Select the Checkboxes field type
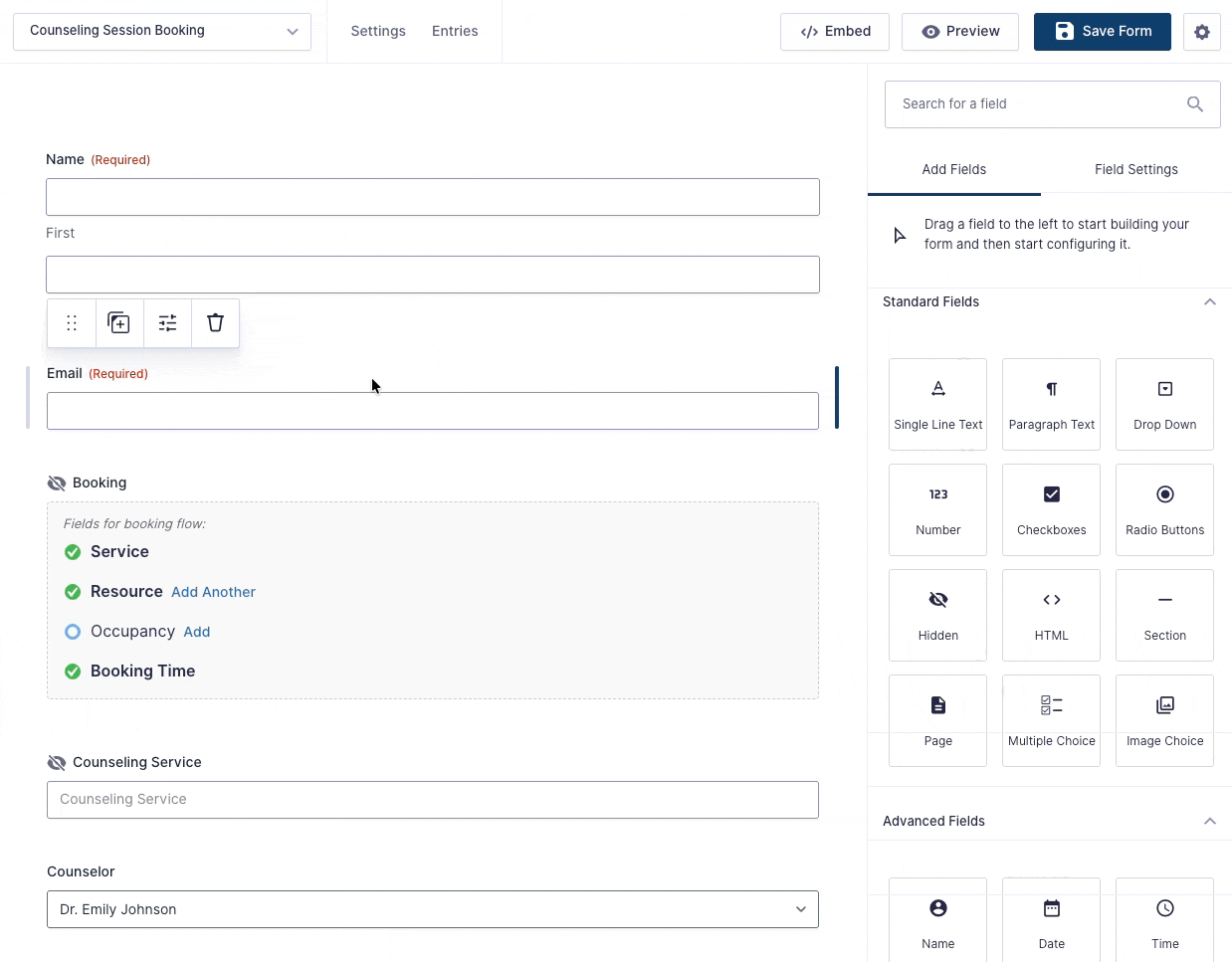Screen dimensions: 1232x962 1051,509
